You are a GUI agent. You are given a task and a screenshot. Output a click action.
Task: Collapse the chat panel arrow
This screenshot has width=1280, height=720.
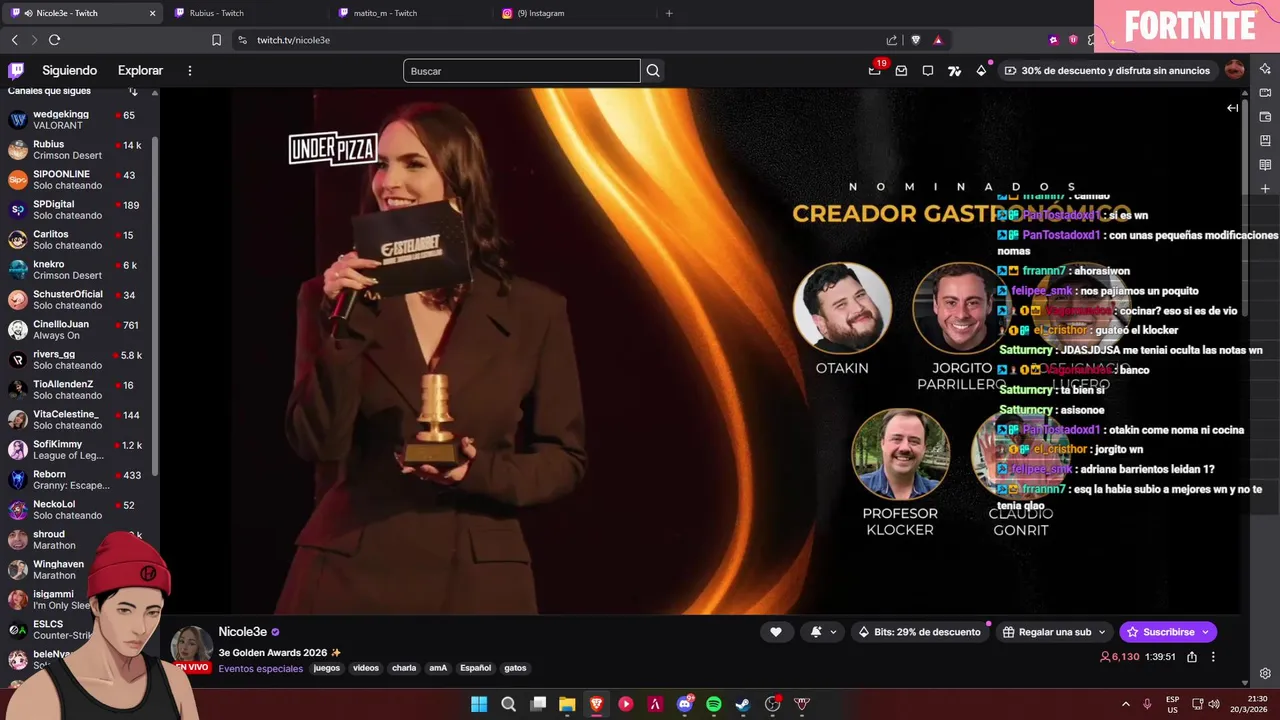click(x=1233, y=108)
